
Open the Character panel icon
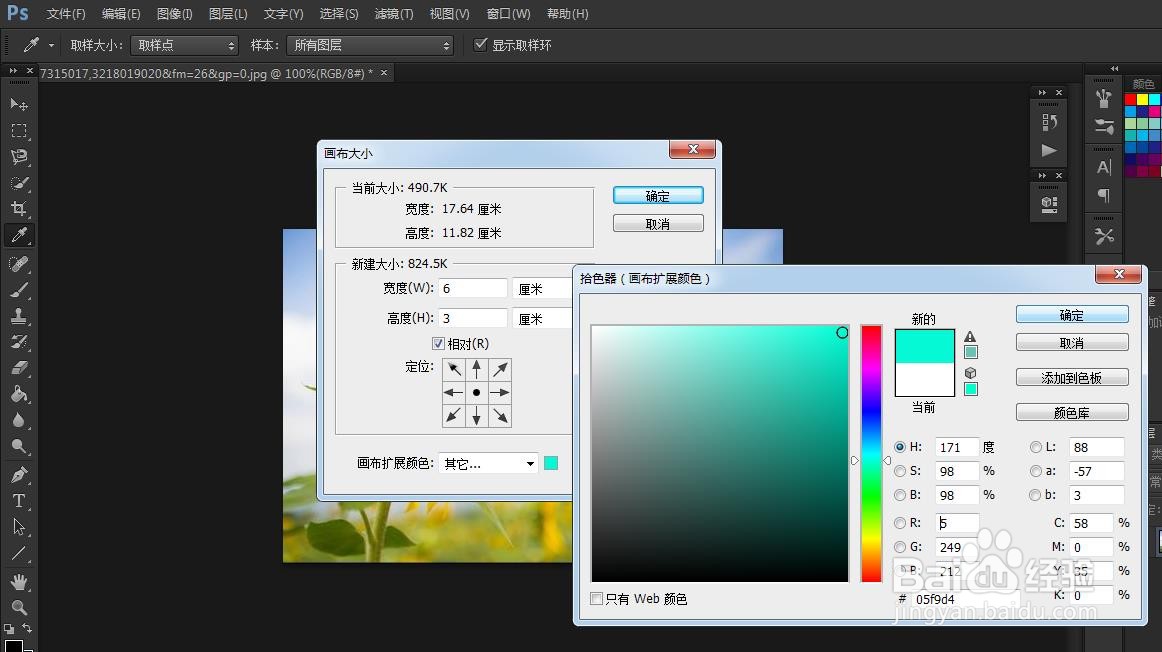(x=1104, y=167)
